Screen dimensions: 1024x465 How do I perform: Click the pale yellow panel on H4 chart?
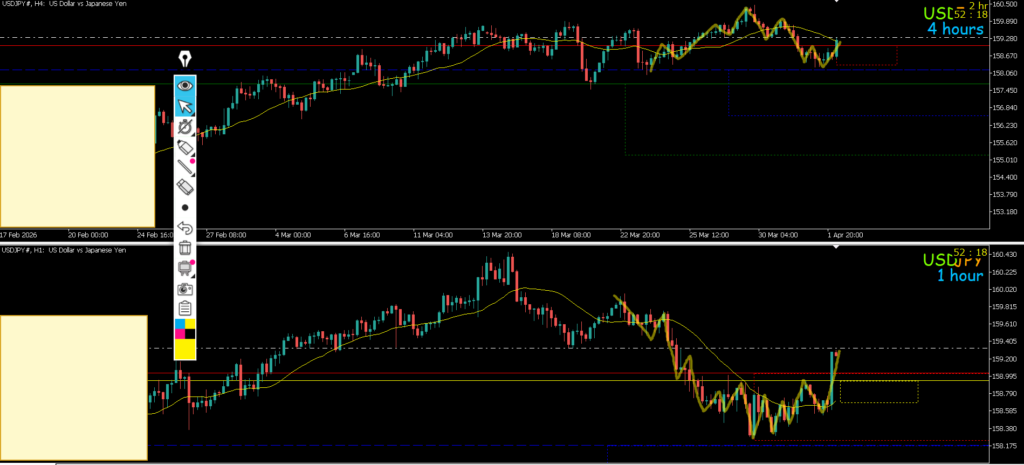tap(77, 156)
